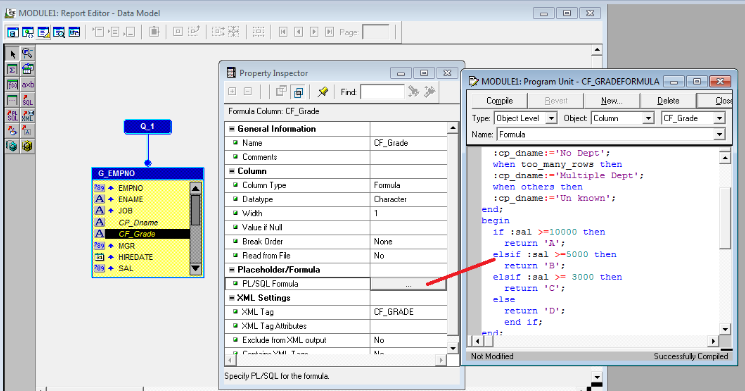Screen dimensions: 745x391
Task: Click the Page number input field
Action: 375,32
